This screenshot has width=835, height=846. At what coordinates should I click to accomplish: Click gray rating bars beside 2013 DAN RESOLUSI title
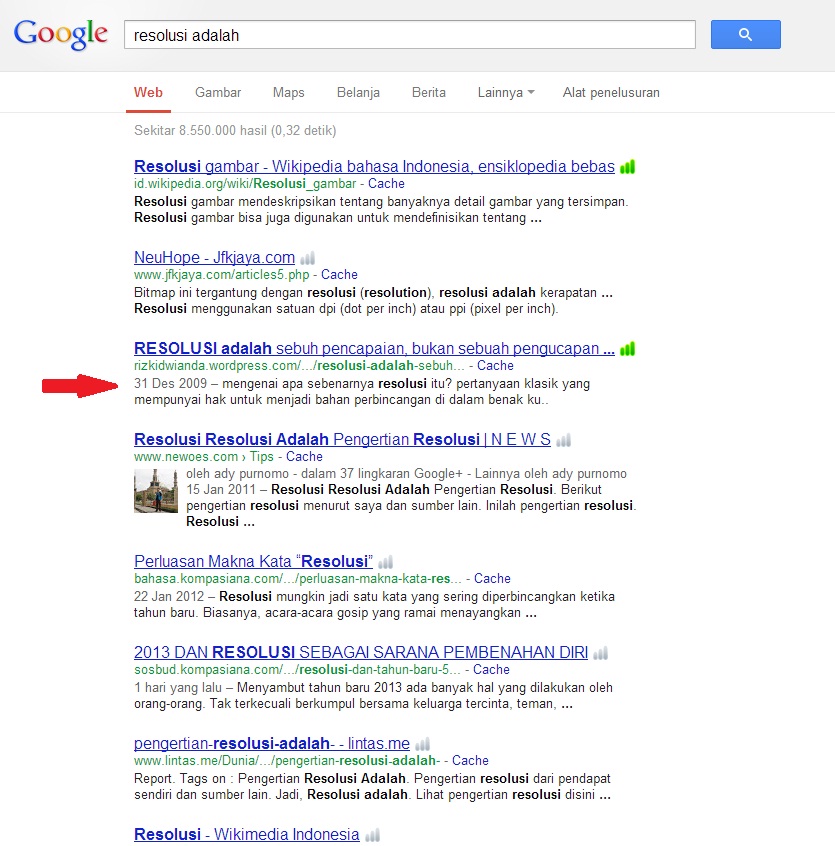(x=600, y=653)
